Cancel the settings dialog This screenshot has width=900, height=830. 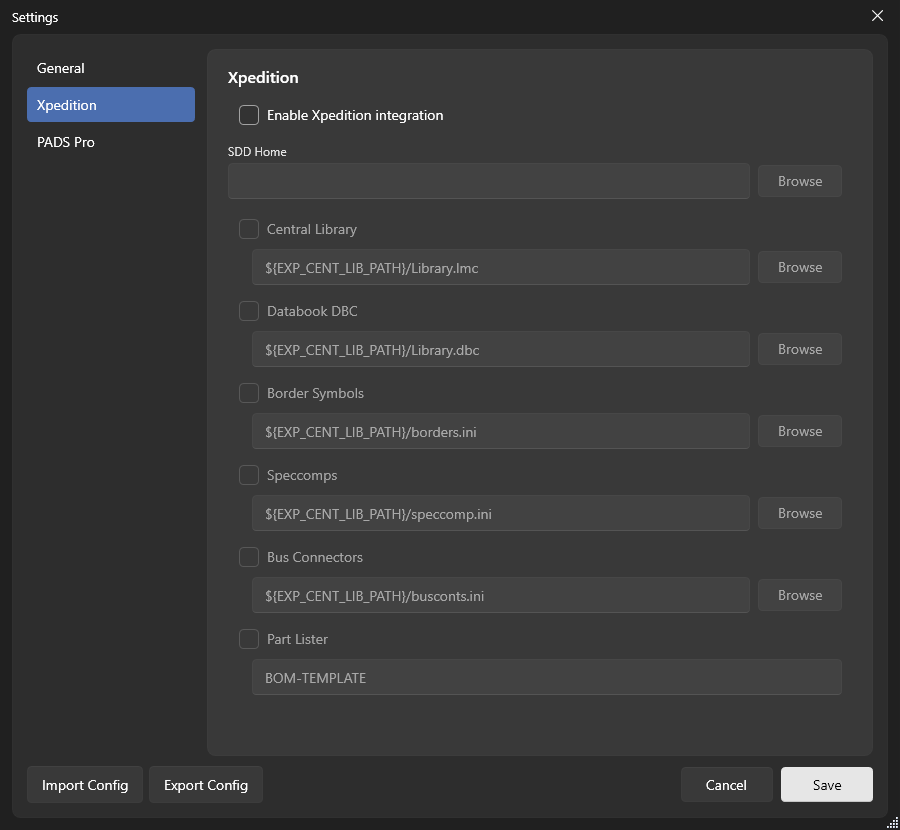pos(726,785)
